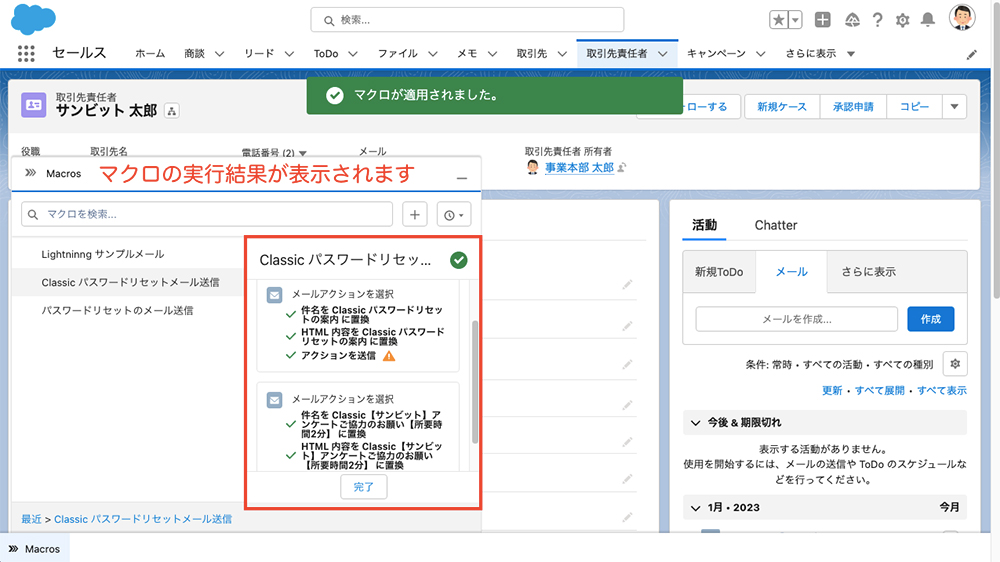
Task: Select the メール activity tab
Action: pyautogui.click(x=791, y=272)
